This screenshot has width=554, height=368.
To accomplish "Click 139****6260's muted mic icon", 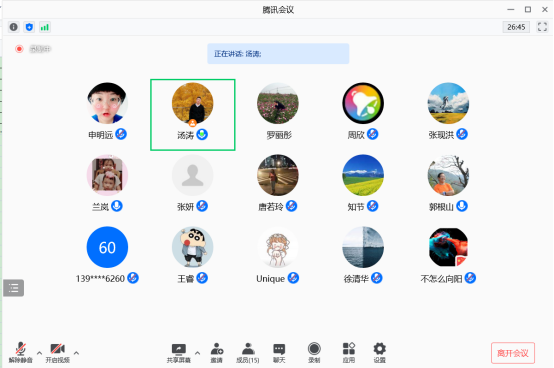I will (133, 278).
